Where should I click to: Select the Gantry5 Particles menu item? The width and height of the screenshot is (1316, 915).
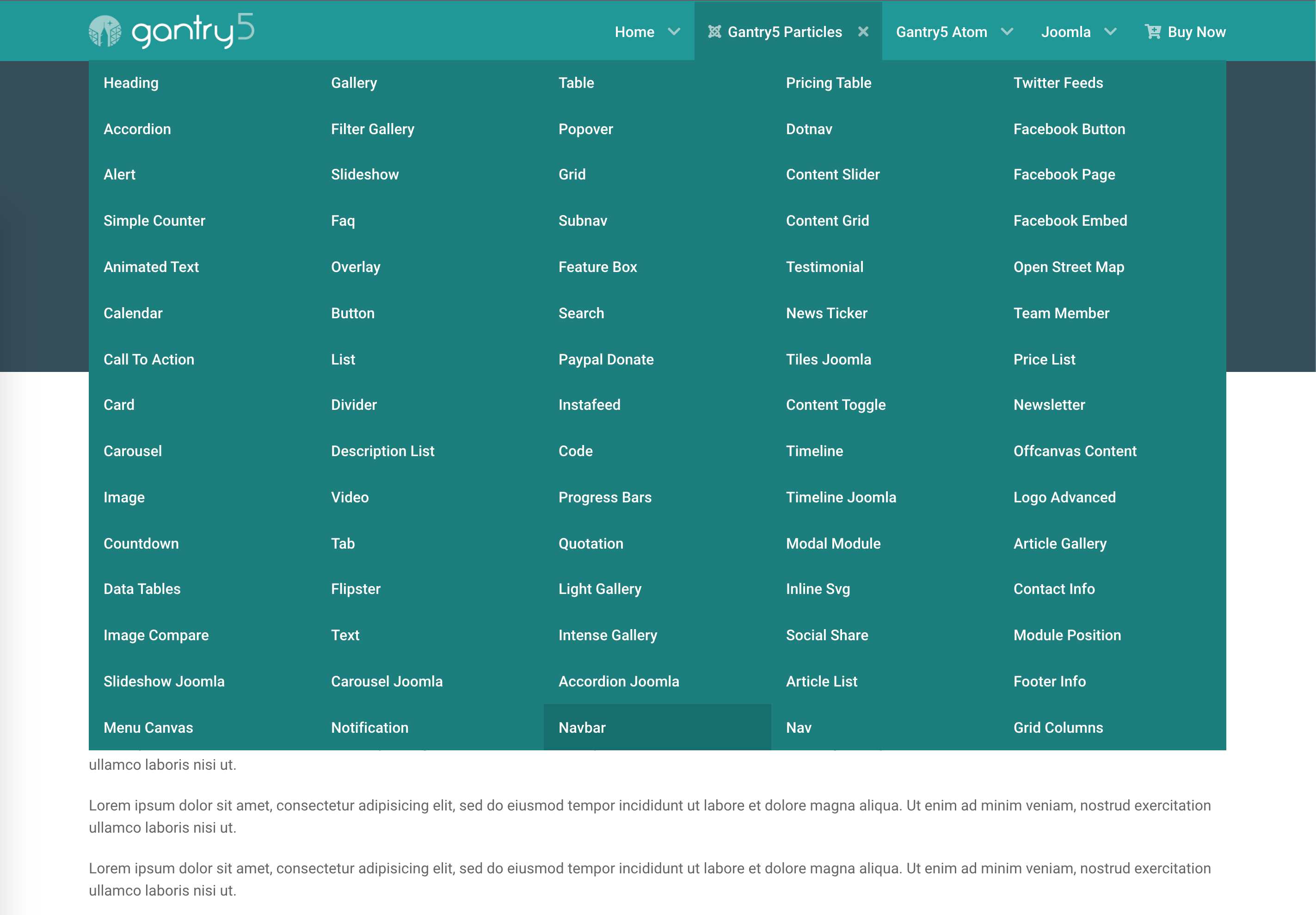click(x=784, y=32)
